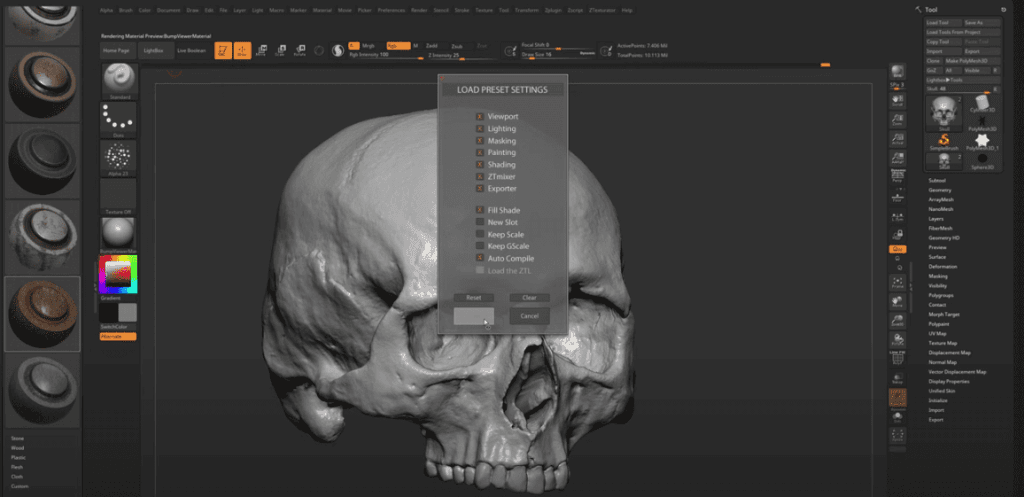Select the PolyMesh3D star tool

point(982,141)
